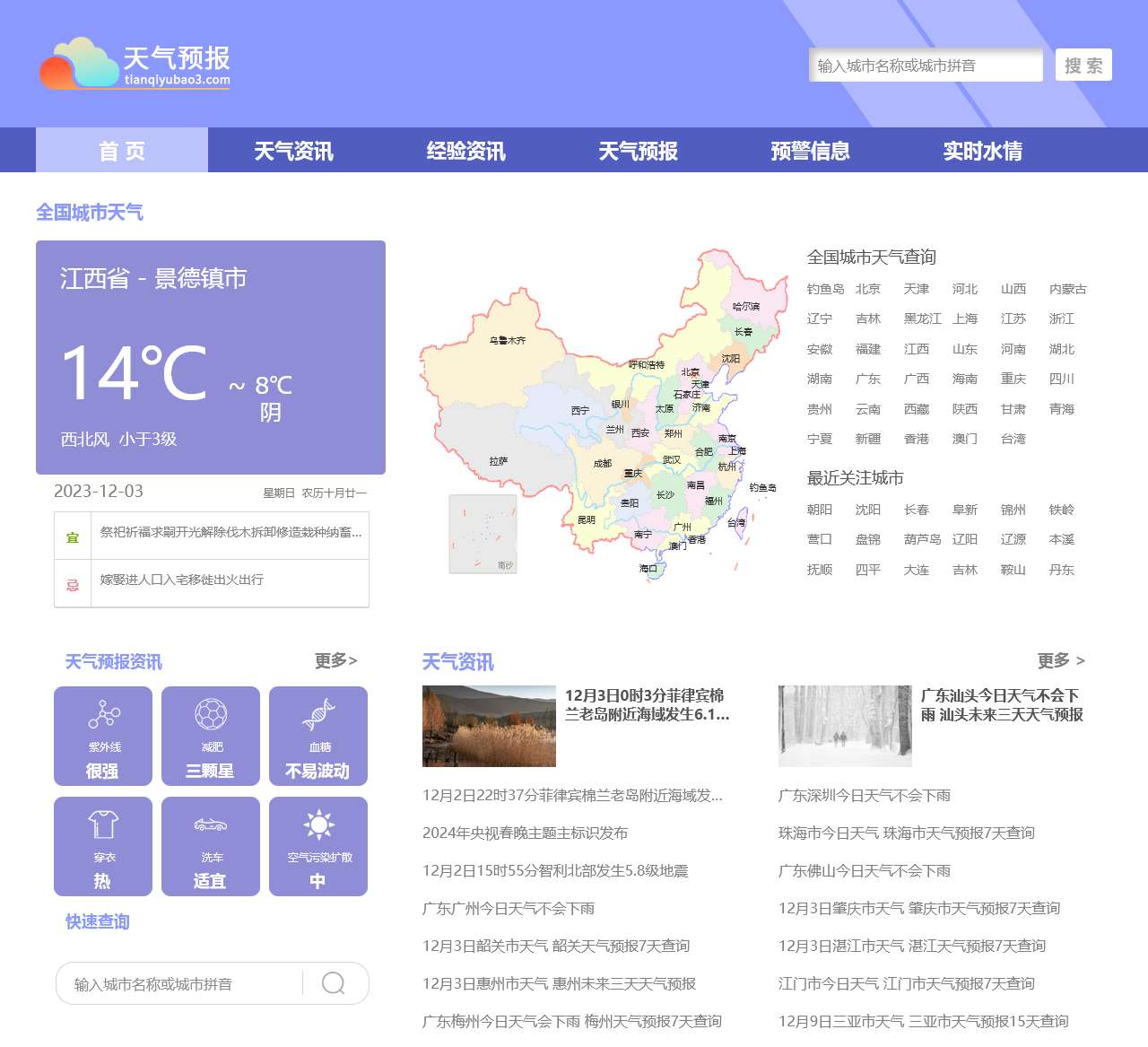Open the 江门市天气预报7天查询 article

(x=907, y=983)
